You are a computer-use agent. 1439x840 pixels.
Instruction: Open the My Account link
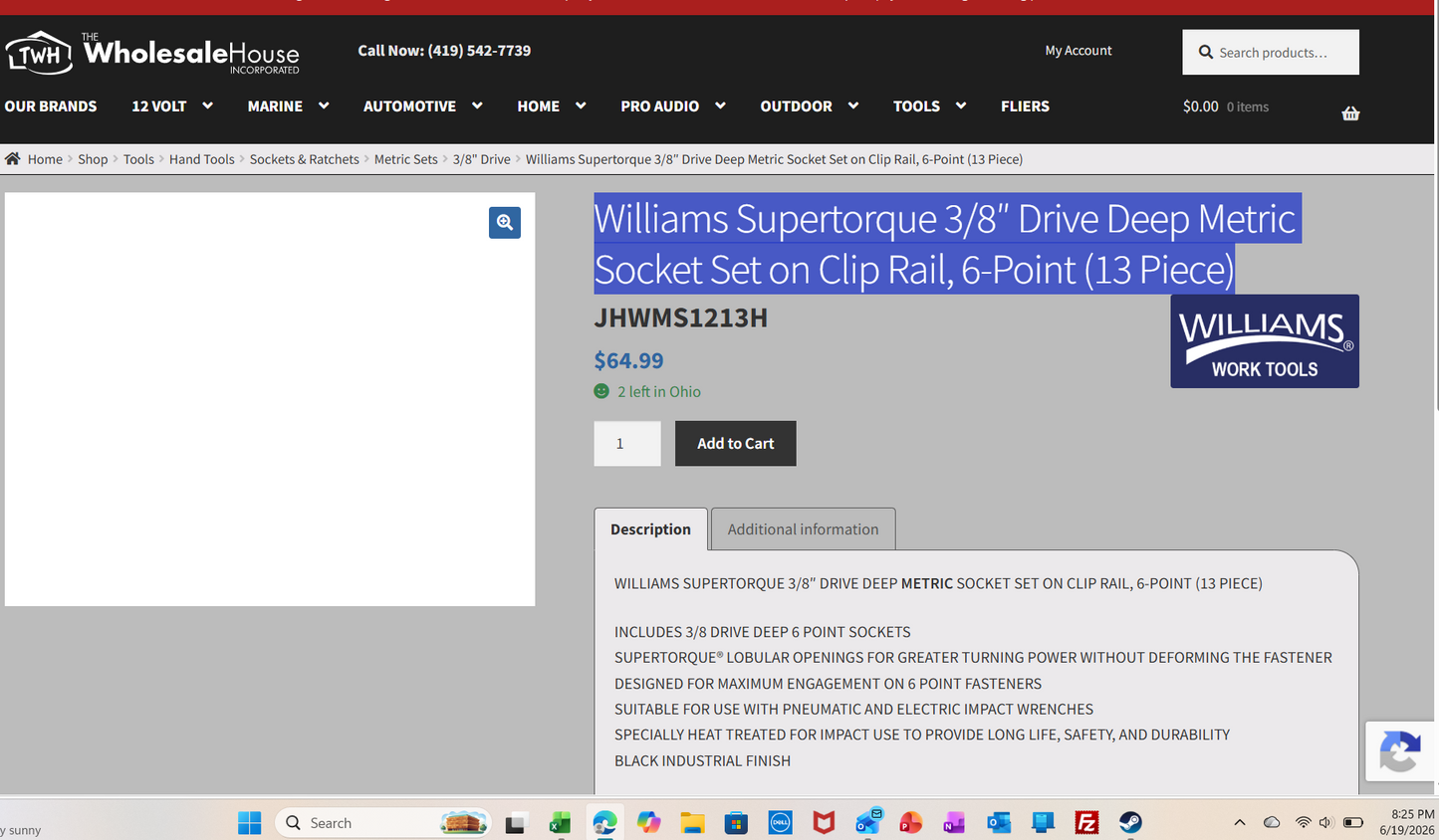pos(1079,51)
